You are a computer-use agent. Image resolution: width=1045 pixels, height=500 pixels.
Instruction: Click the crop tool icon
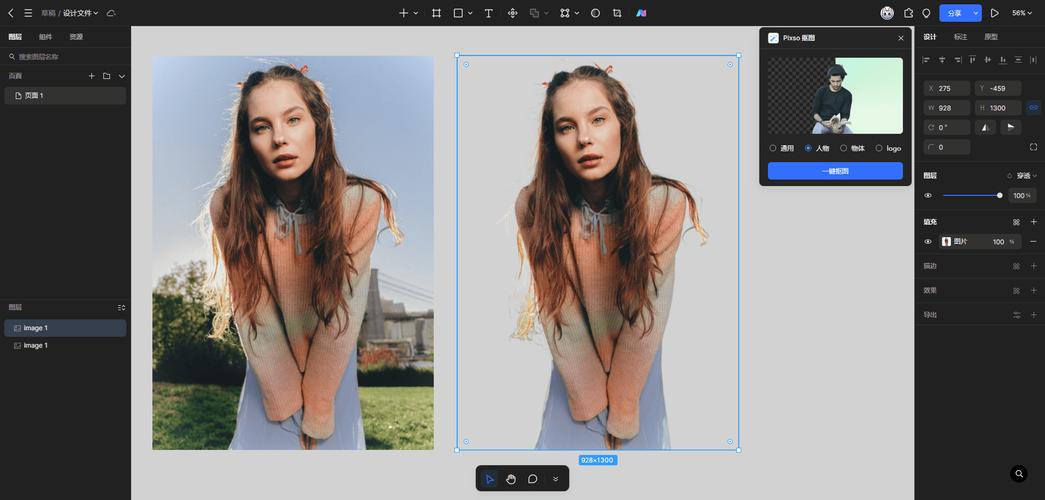(617, 13)
